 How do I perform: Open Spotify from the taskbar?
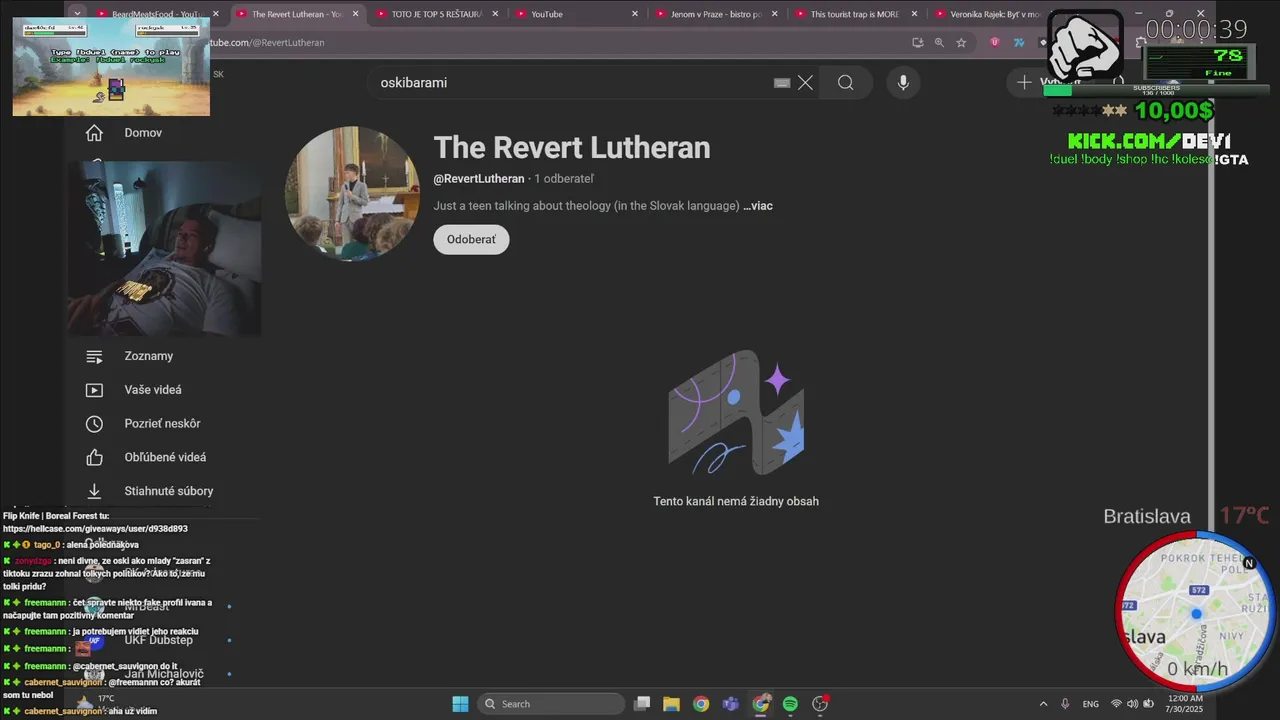790,704
